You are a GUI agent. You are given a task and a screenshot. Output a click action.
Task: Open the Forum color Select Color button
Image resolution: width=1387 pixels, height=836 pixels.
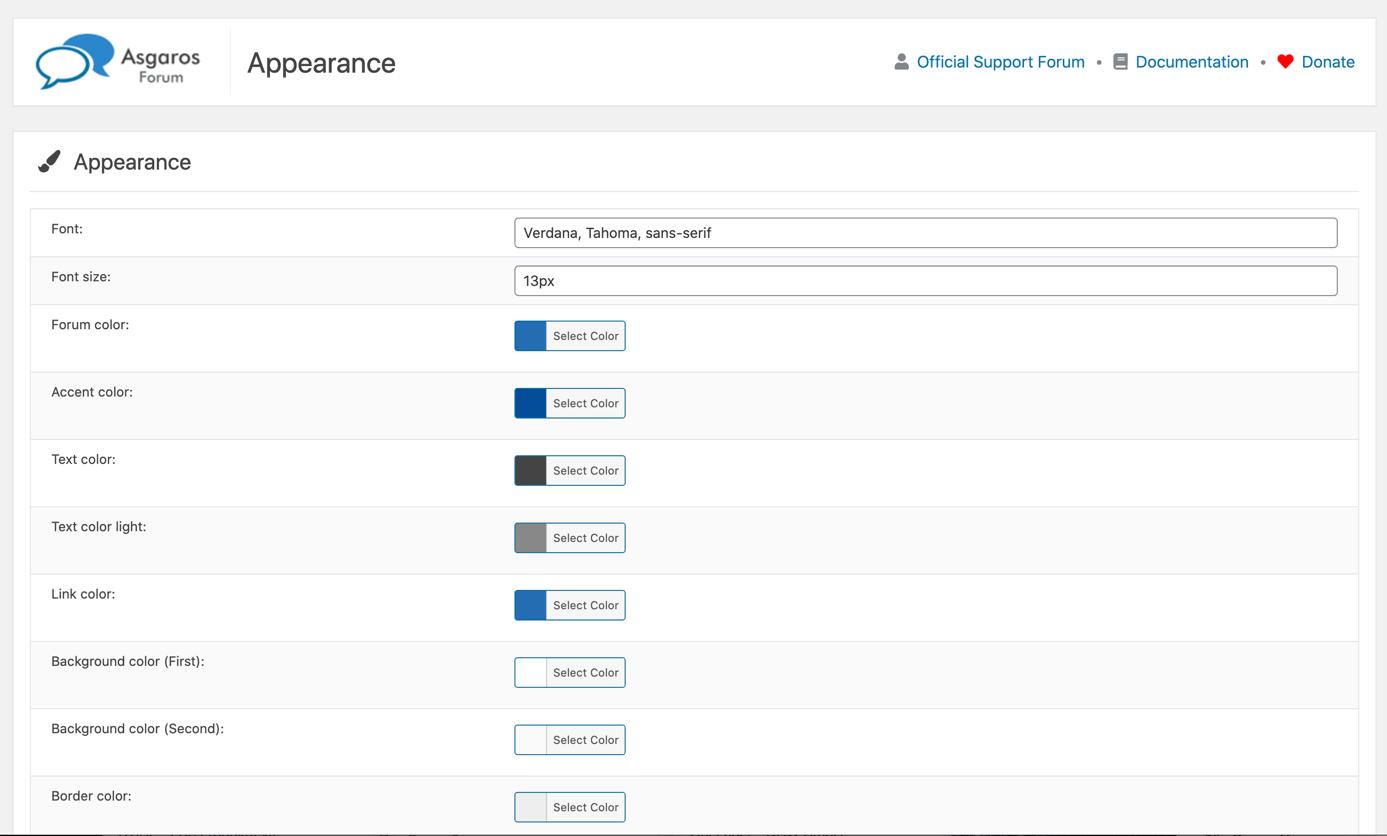585,336
